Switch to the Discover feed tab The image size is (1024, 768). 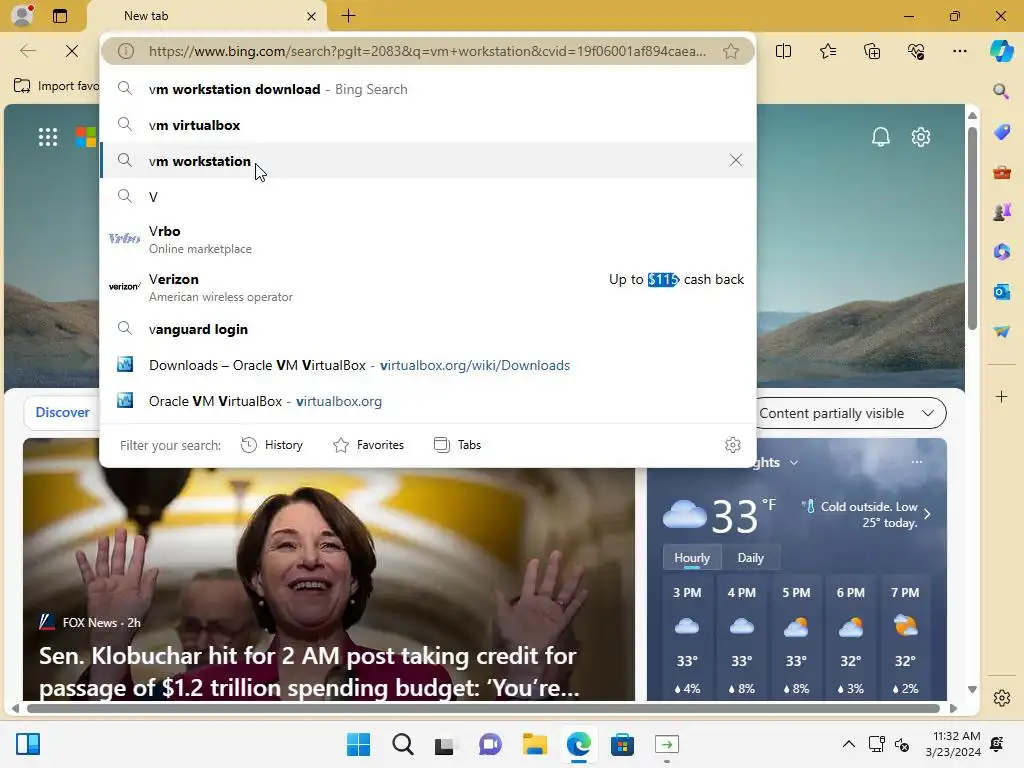[x=62, y=412]
